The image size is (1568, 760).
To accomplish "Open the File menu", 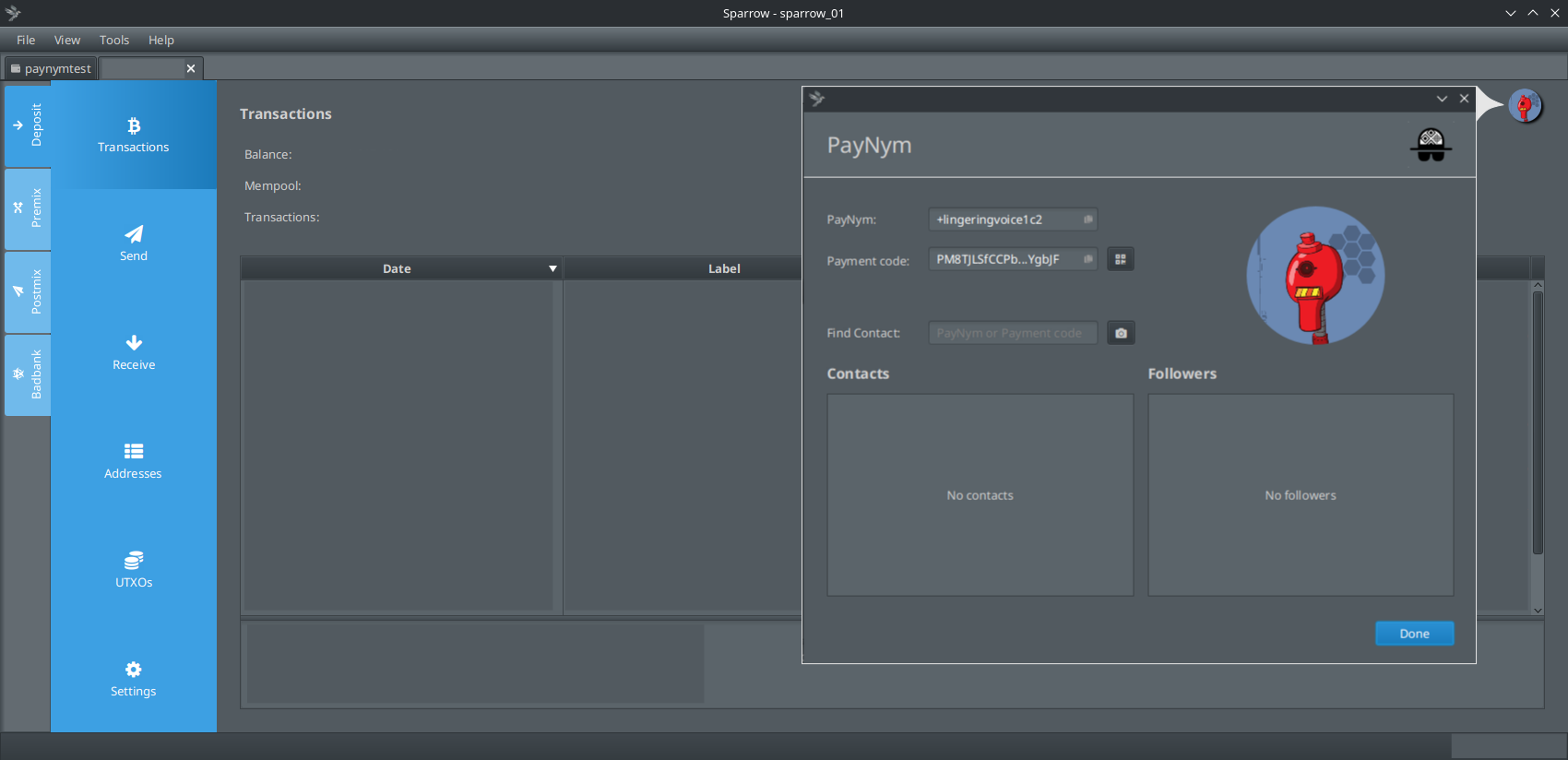I will (26, 40).
